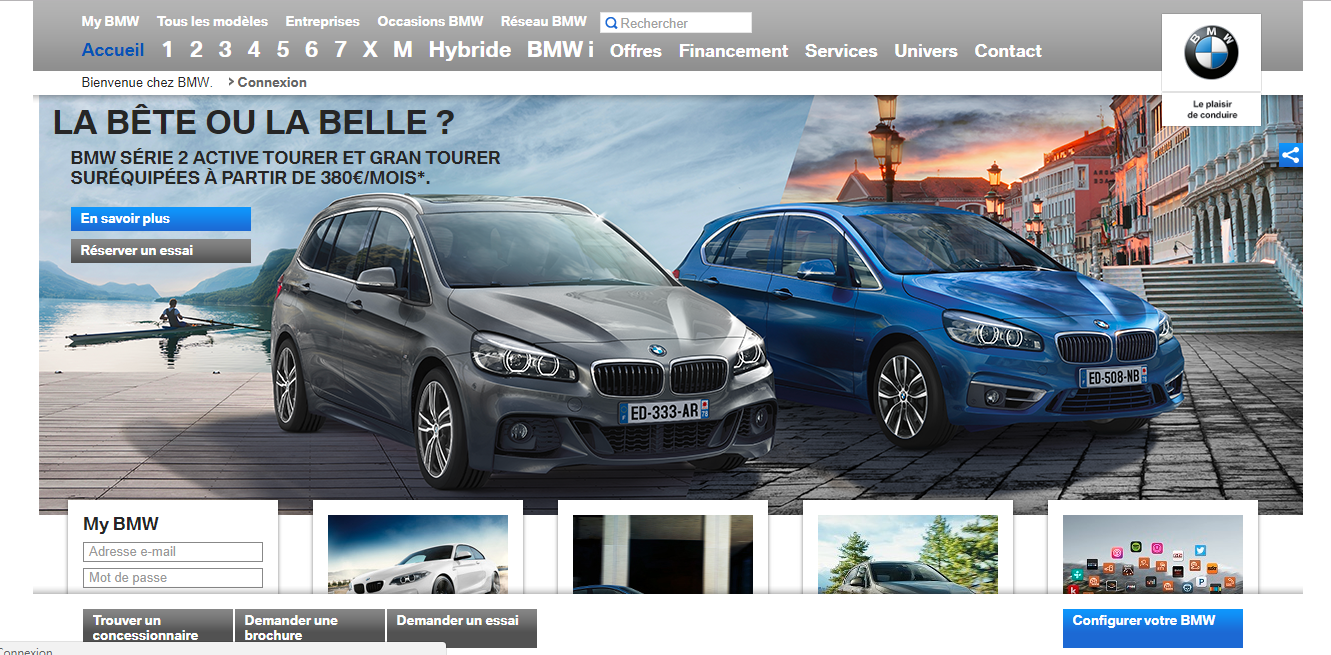Open the Série 6 menu

pos(312,50)
